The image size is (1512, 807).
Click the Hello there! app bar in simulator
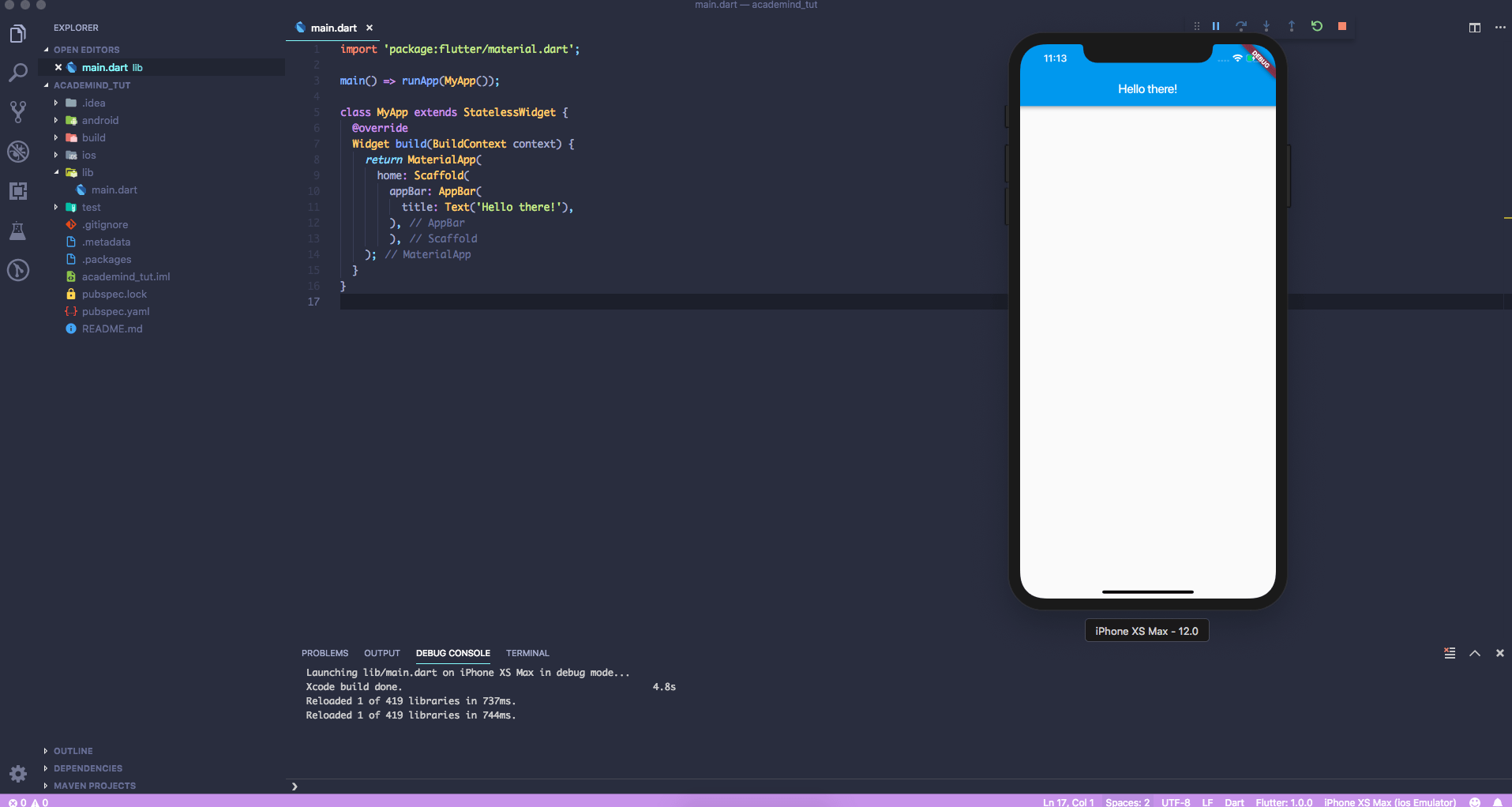tap(1147, 89)
